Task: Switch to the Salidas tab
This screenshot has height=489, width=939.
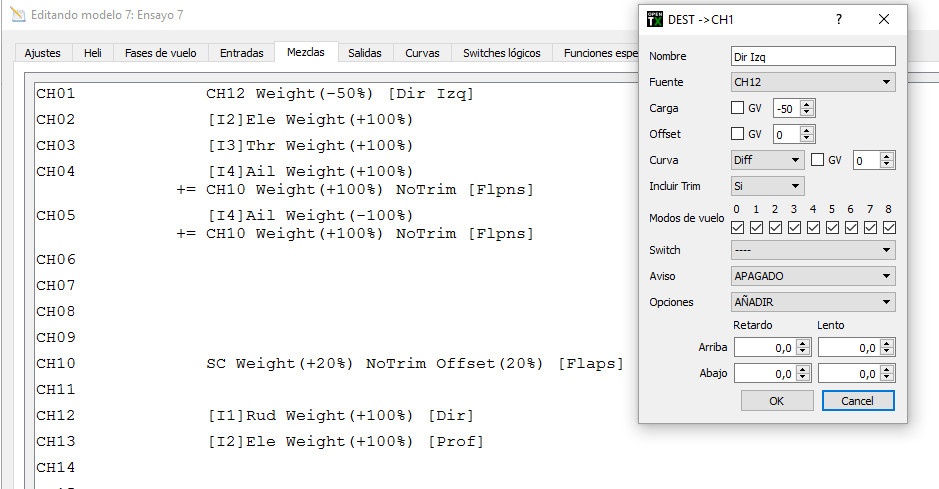Action: [x=365, y=53]
